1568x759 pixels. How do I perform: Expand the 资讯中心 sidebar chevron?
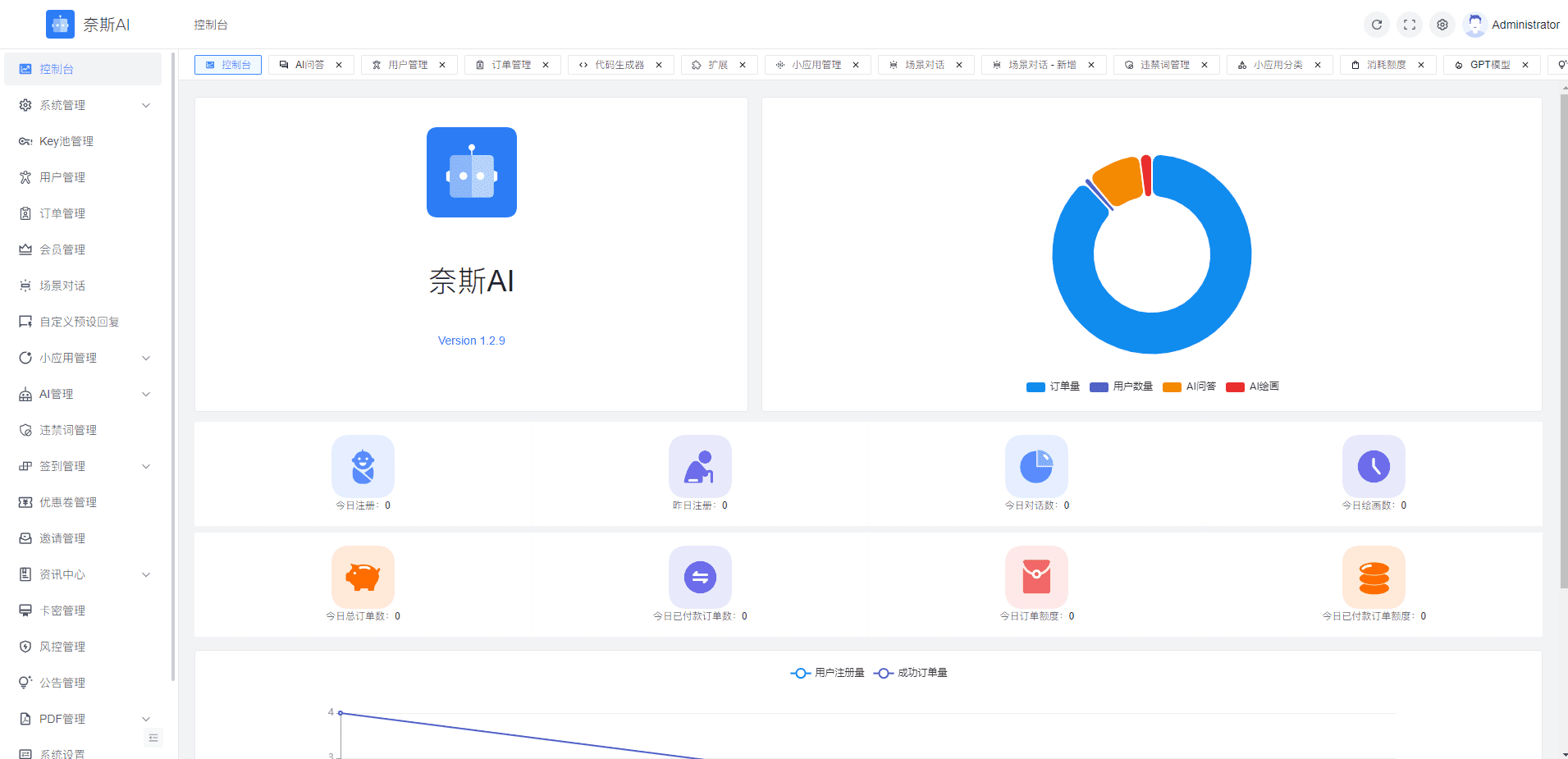[146, 574]
